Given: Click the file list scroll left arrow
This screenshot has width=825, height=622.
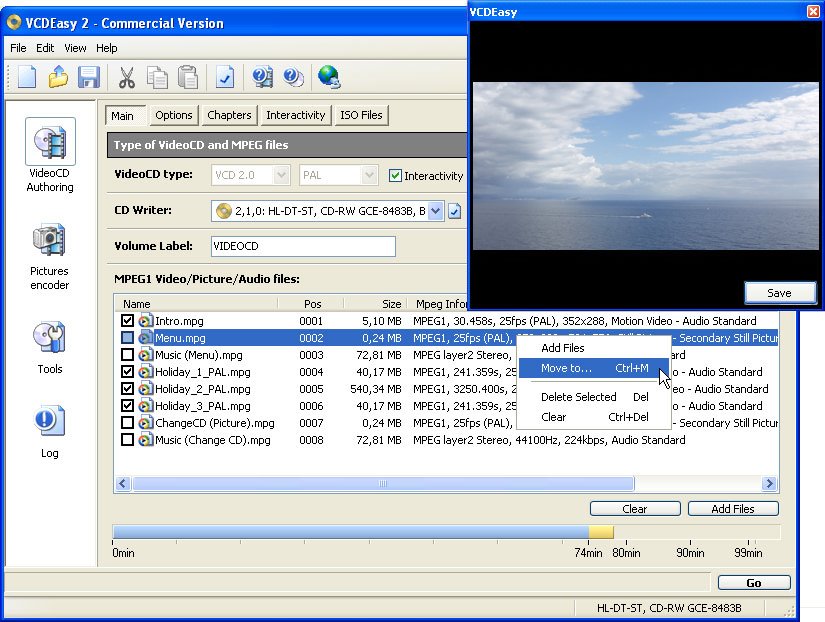Looking at the screenshot, I should coord(123,483).
